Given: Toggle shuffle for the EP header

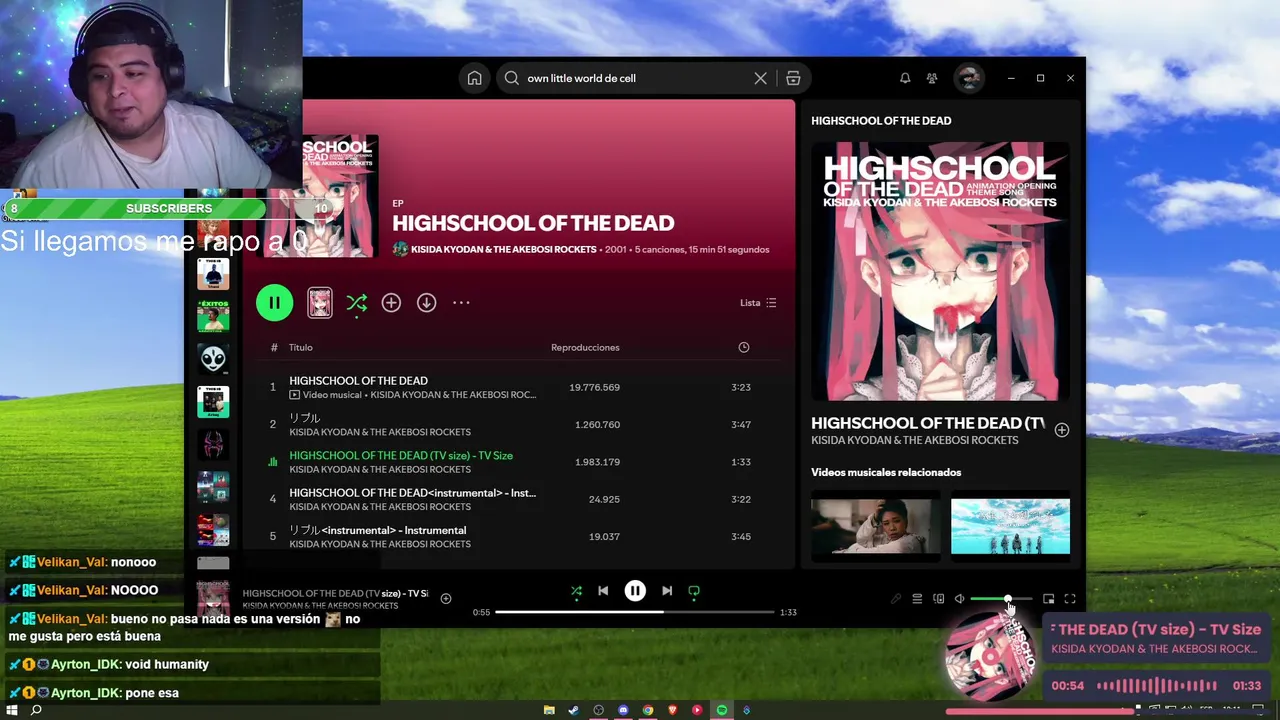Looking at the screenshot, I should click(356, 303).
